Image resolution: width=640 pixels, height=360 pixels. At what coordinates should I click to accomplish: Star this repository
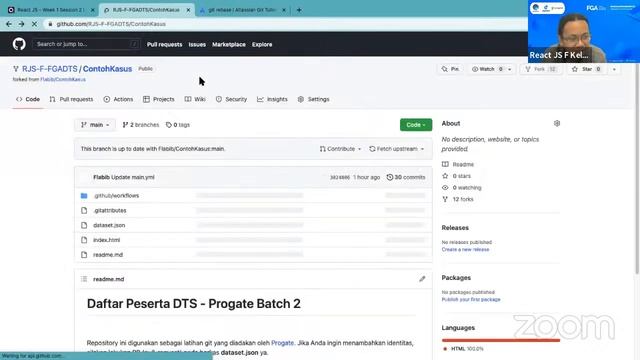tap(587, 69)
